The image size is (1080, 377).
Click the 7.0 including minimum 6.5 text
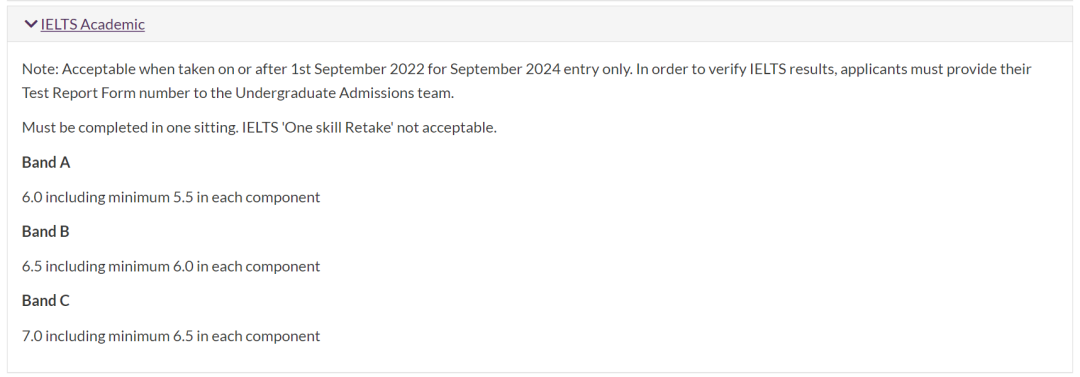pos(171,336)
